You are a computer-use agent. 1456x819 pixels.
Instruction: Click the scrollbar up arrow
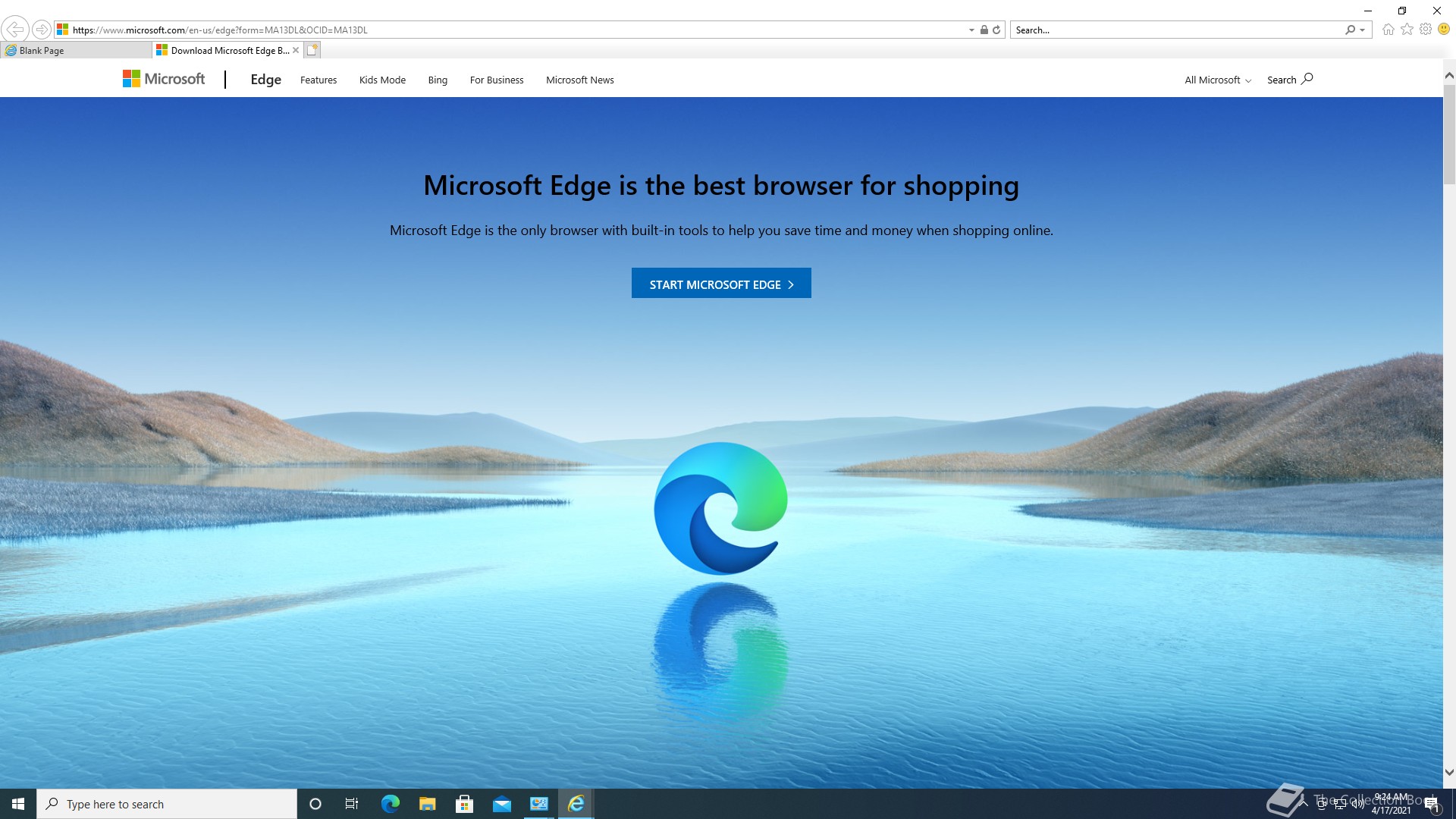(1449, 75)
